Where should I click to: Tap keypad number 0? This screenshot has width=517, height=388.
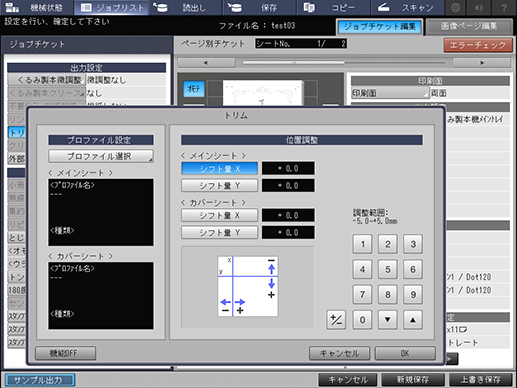362,320
